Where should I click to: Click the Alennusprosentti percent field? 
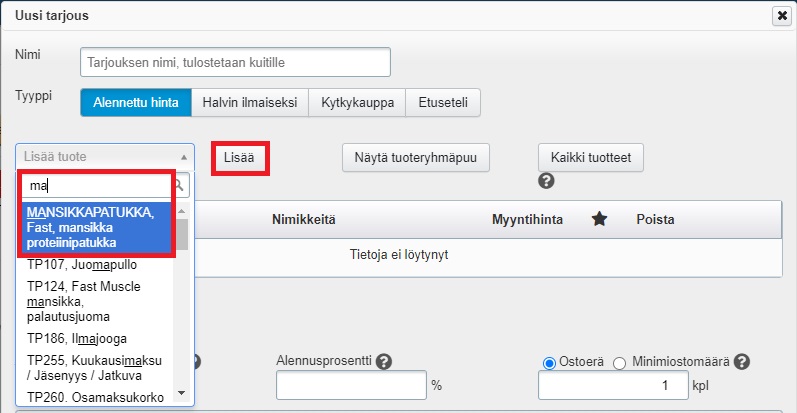click(x=351, y=385)
